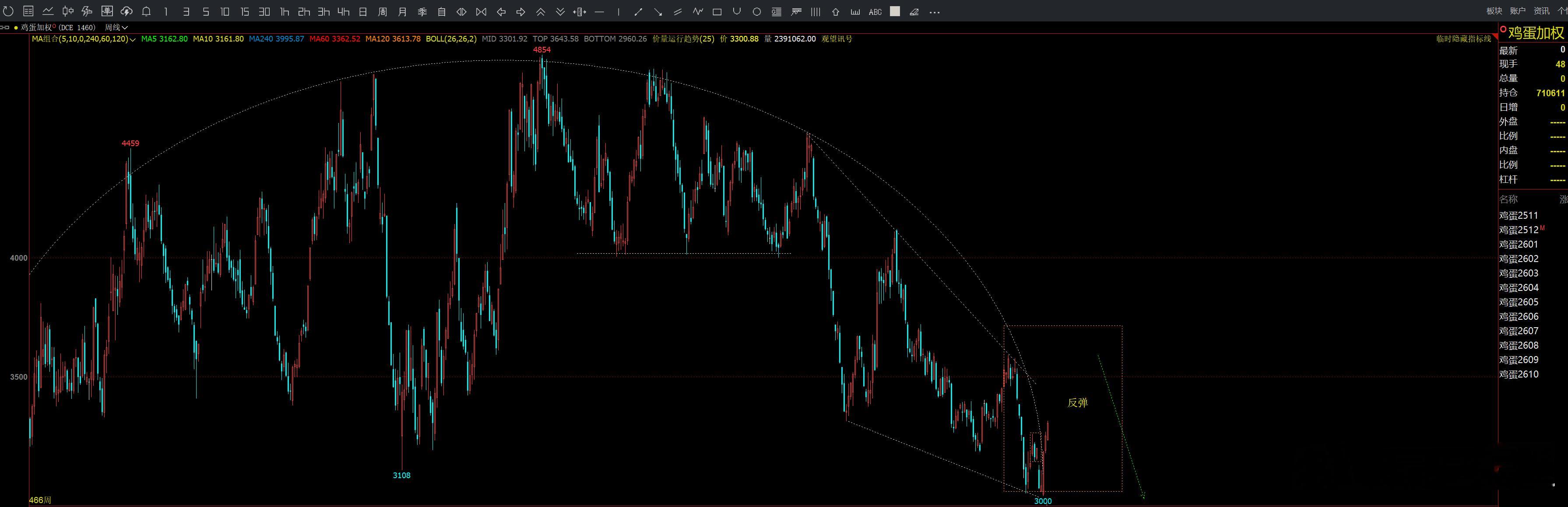Switch to the 周 weekly timeframe
1568x507 pixels.
click(382, 11)
